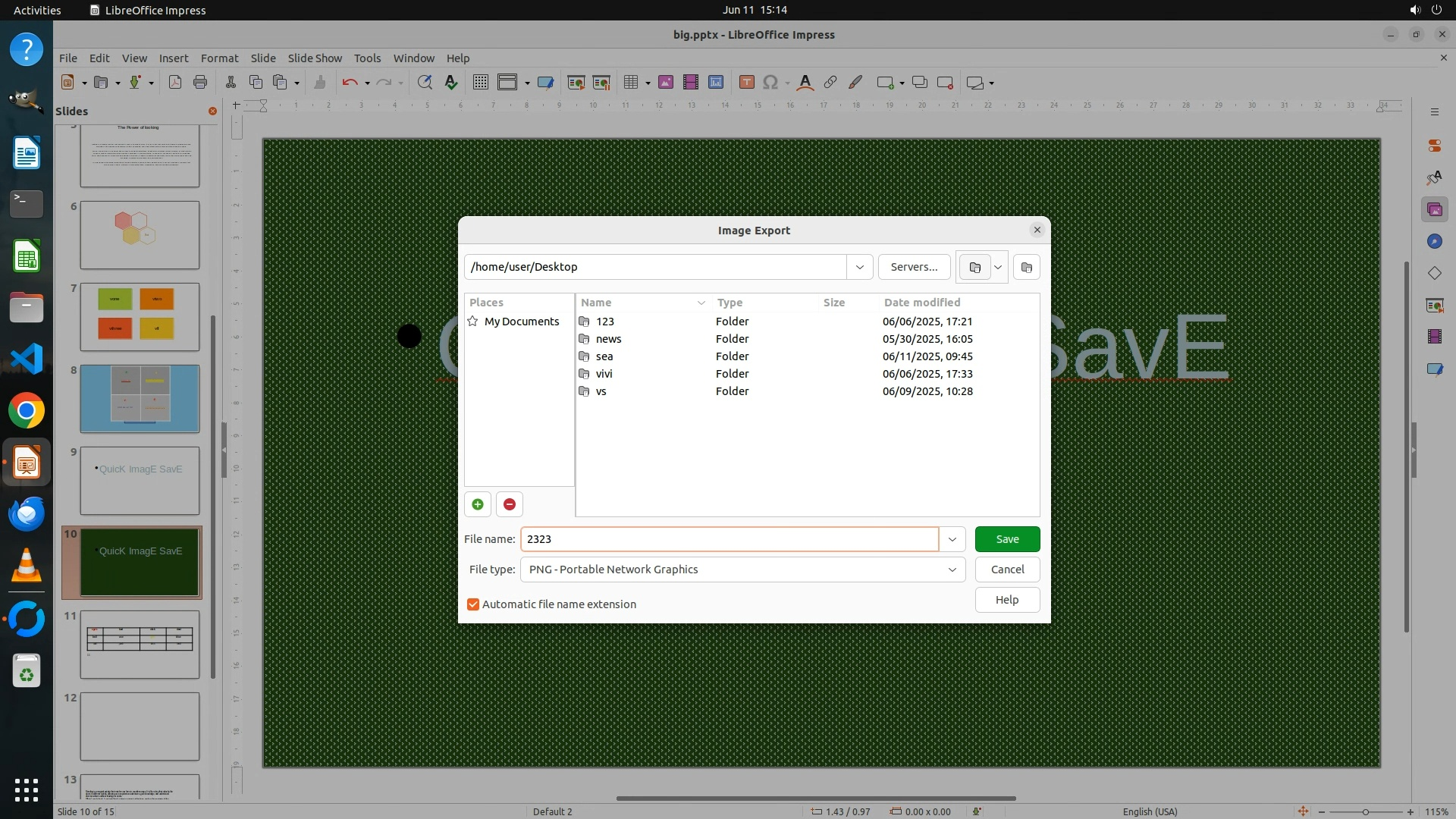
Task: Close the Slides panel
Action: point(212,111)
